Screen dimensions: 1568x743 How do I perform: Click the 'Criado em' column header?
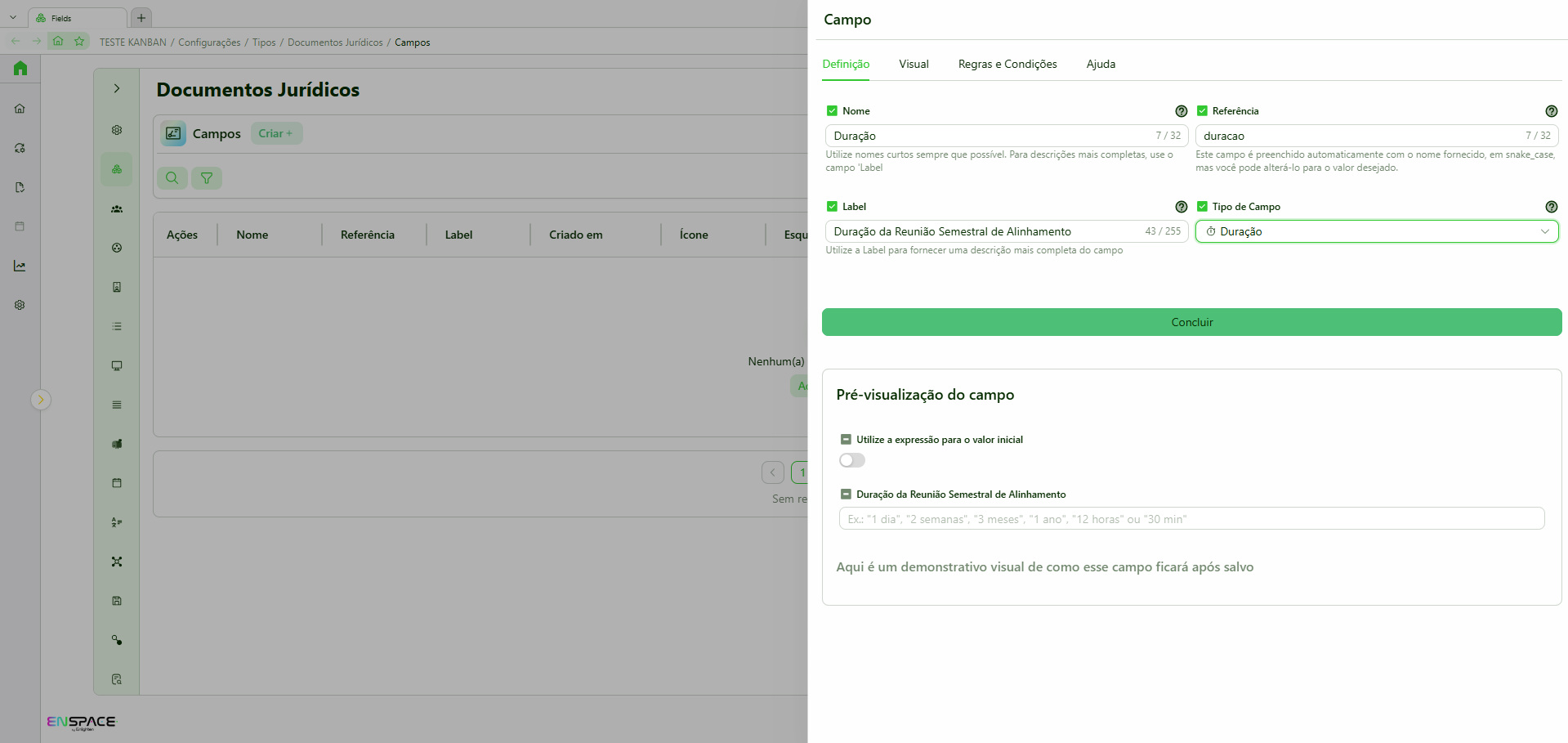point(576,235)
